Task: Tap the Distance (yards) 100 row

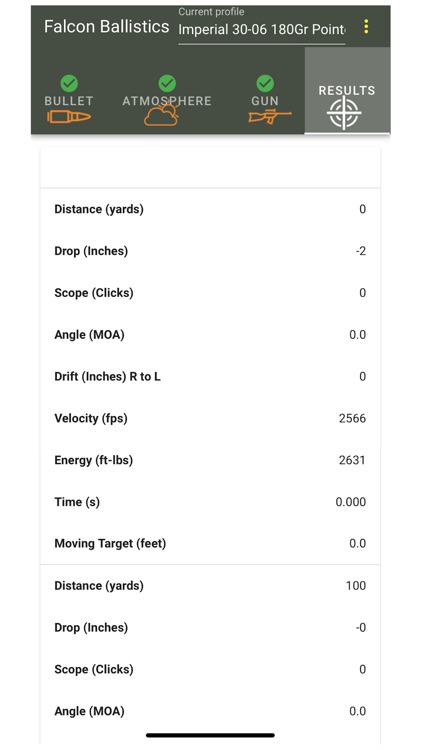Action: (x=210, y=586)
